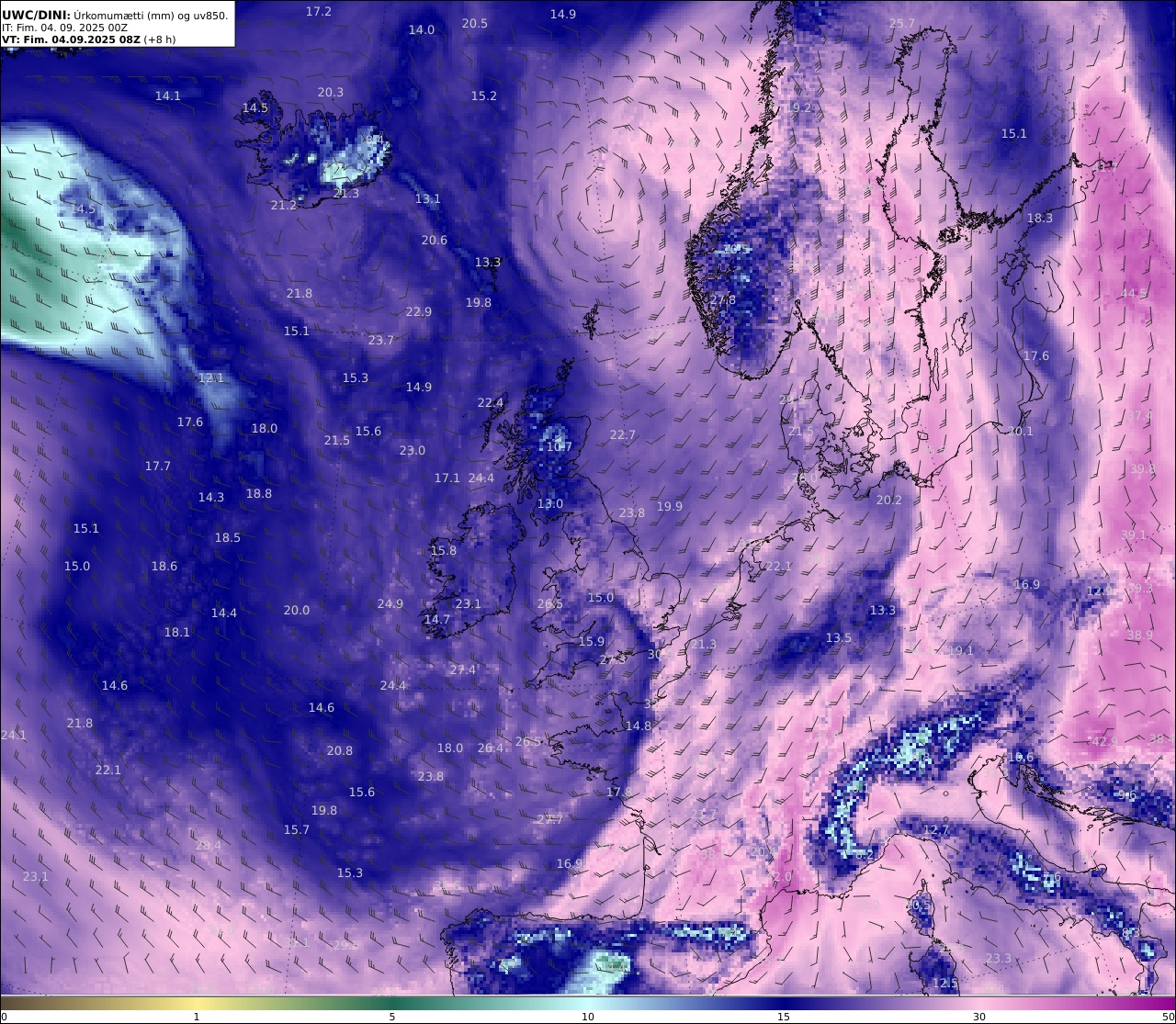This screenshot has width=1176, height=1024.
Task: Click the 14.3 value in the Atlantic
Action: [x=211, y=498]
